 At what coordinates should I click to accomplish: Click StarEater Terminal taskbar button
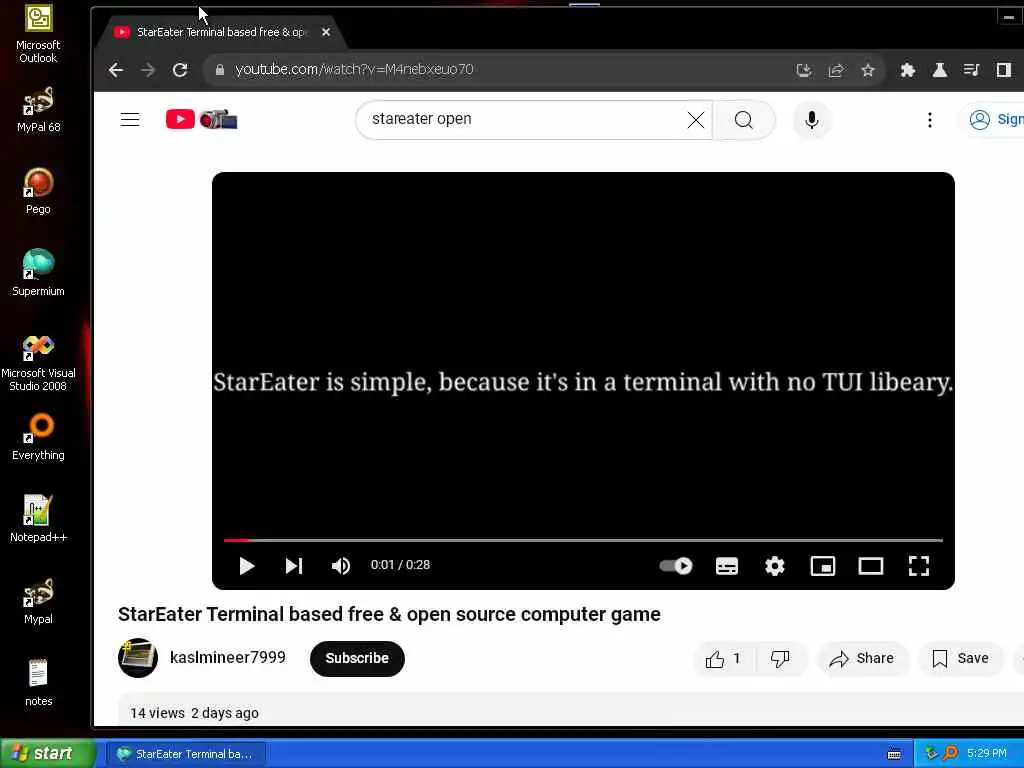click(185, 754)
